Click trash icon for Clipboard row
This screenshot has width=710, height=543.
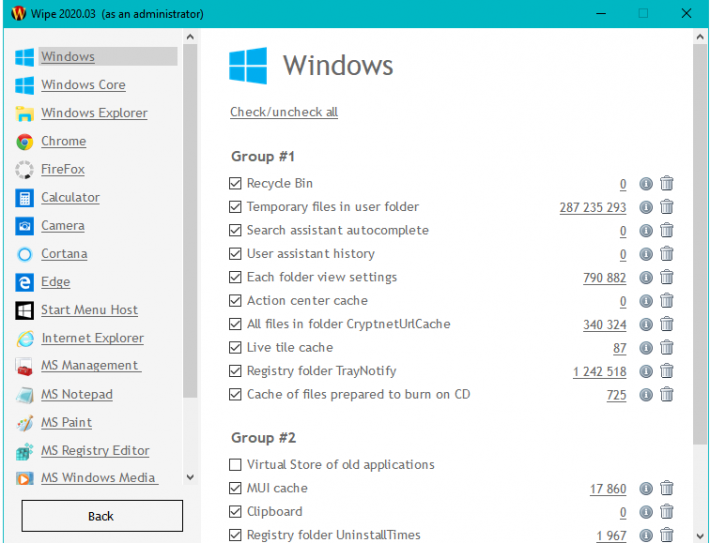(667, 512)
